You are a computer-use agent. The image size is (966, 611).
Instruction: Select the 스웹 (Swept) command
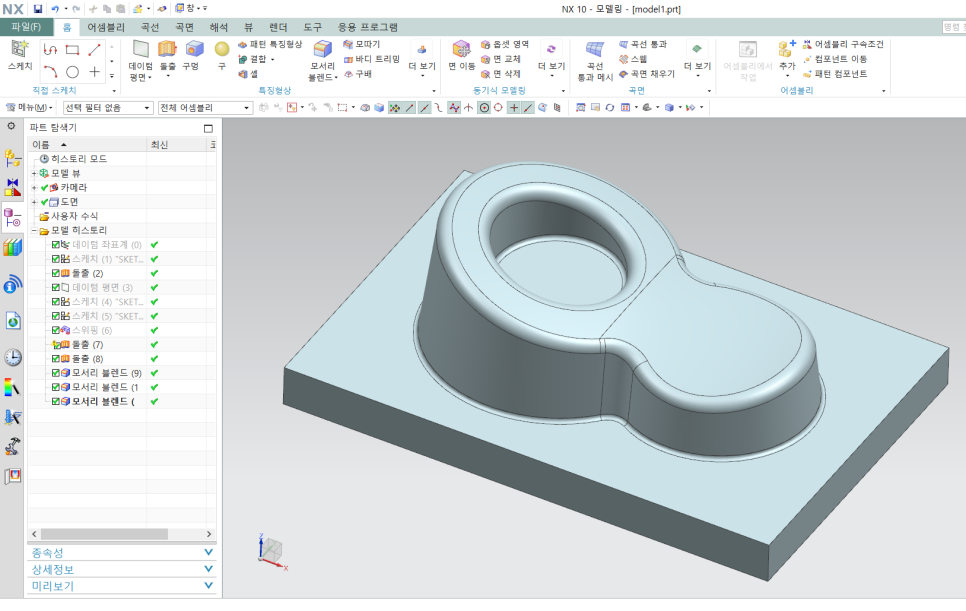pyautogui.click(x=633, y=59)
